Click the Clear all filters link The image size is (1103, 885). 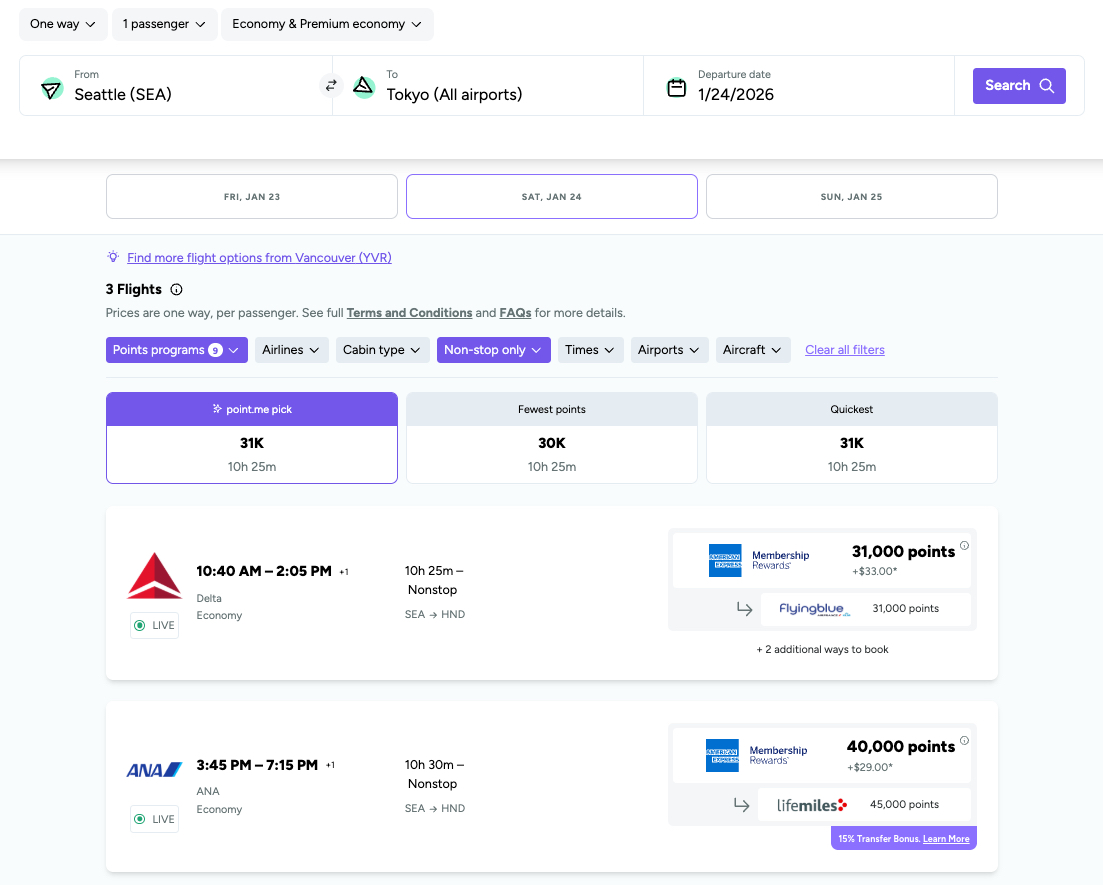click(x=844, y=349)
